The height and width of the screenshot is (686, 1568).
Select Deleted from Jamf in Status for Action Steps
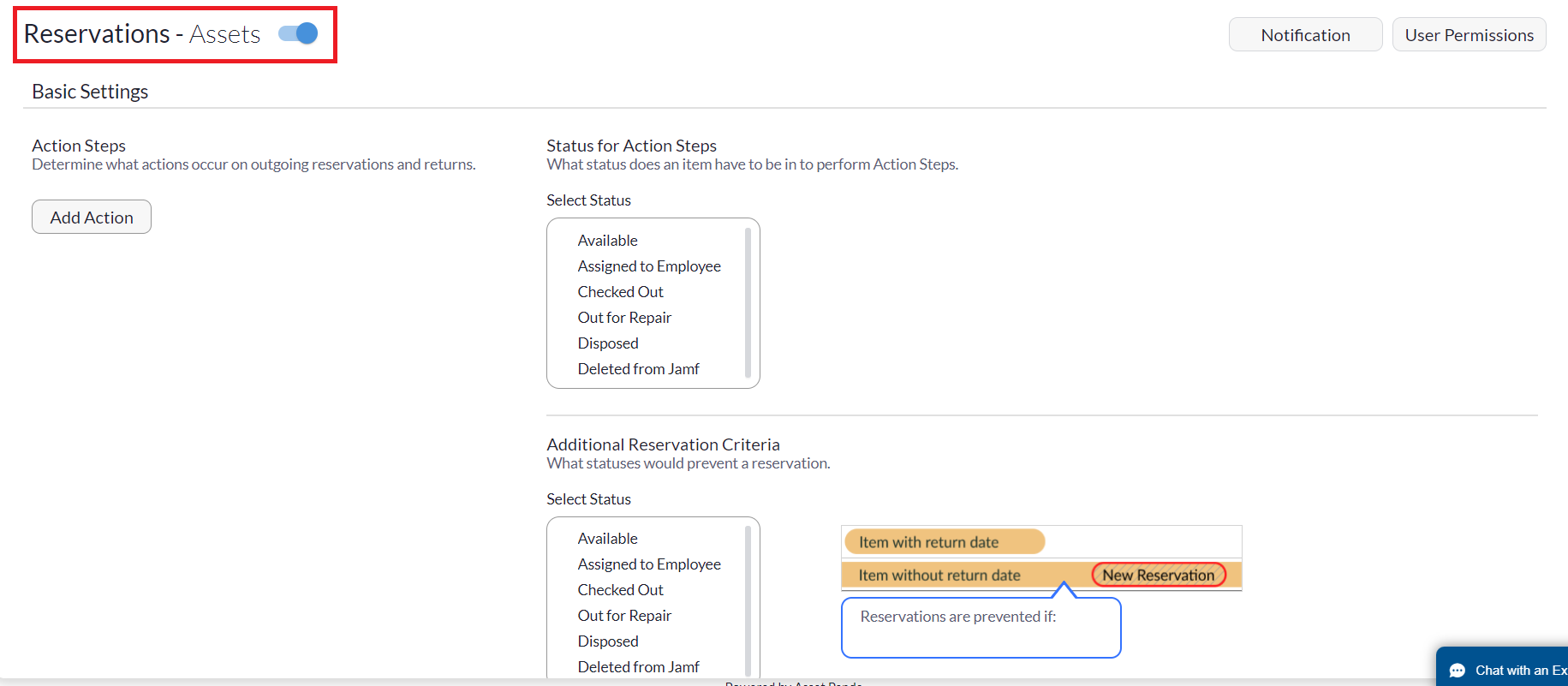point(638,369)
